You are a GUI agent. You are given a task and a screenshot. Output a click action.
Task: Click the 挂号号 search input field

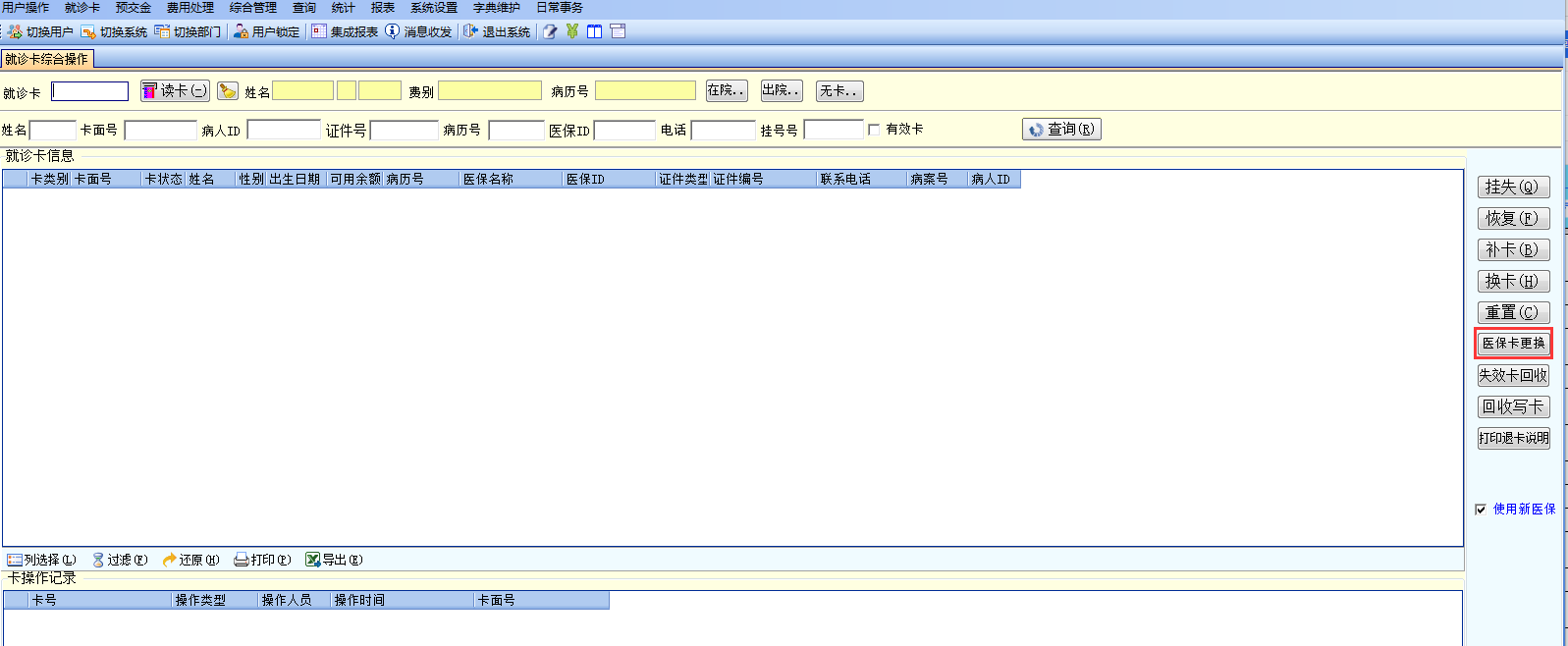834,131
